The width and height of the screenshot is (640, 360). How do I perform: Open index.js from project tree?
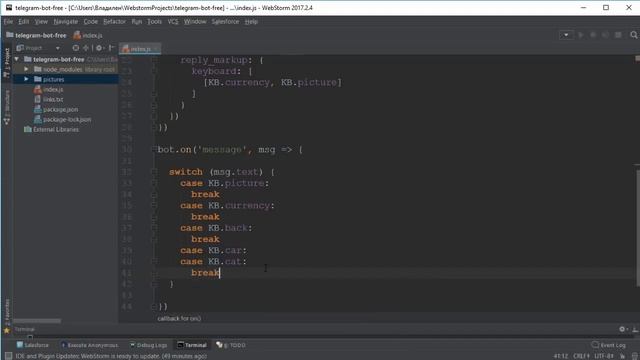pos(53,89)
